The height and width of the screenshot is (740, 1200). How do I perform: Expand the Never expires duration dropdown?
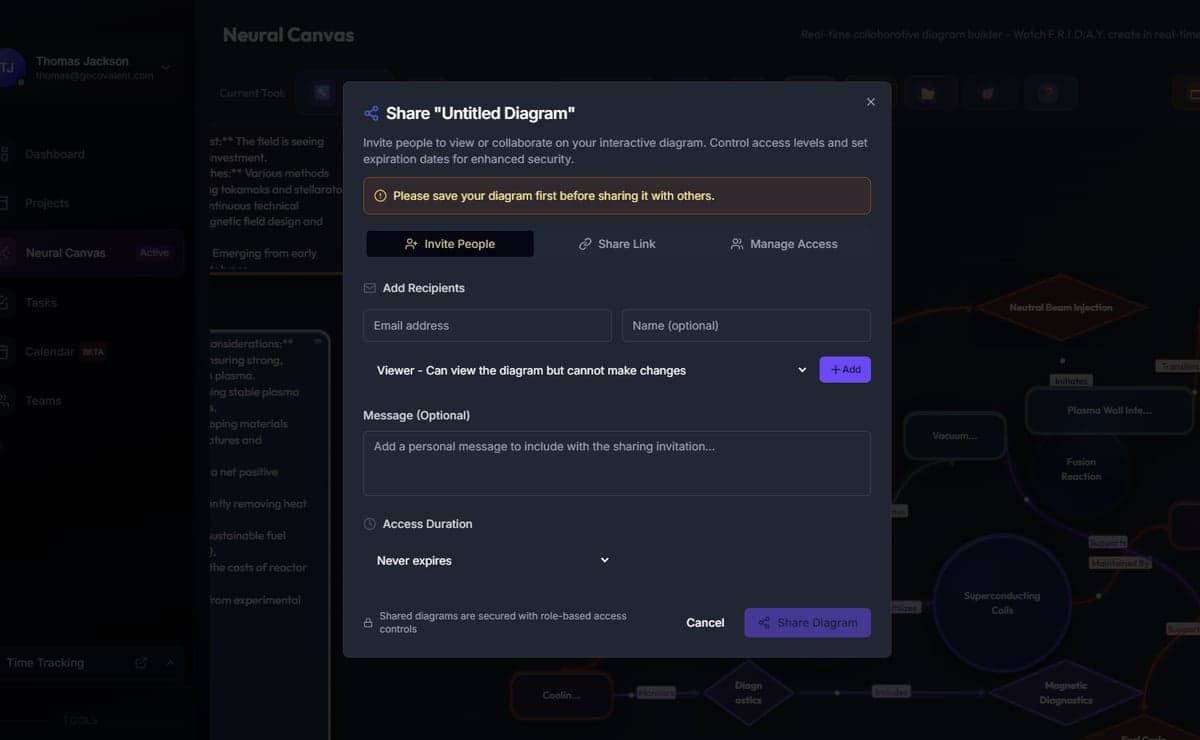coord(491,561)
